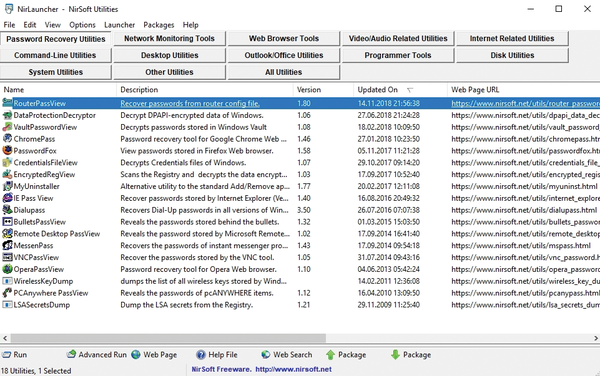Switch to Programmer Tools category
600x376 pixels.
coord(398,55)
